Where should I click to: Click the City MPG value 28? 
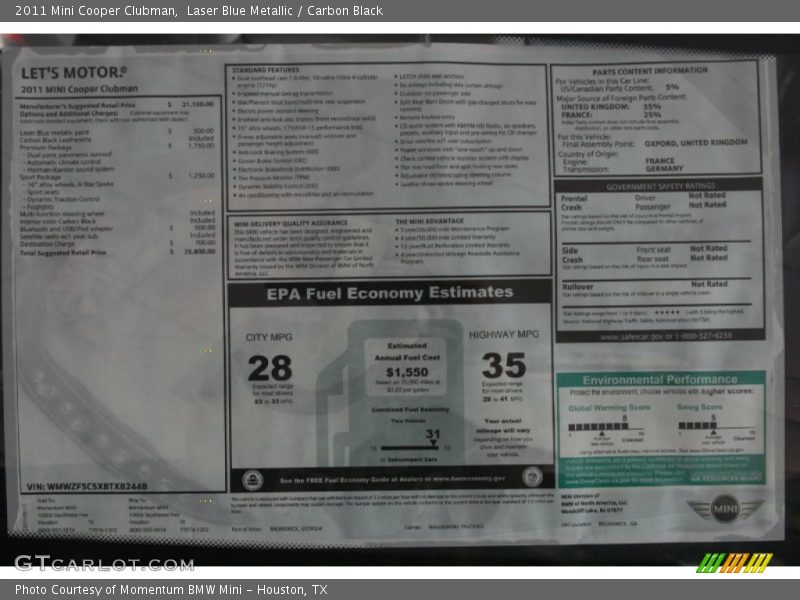click(269, 368)
